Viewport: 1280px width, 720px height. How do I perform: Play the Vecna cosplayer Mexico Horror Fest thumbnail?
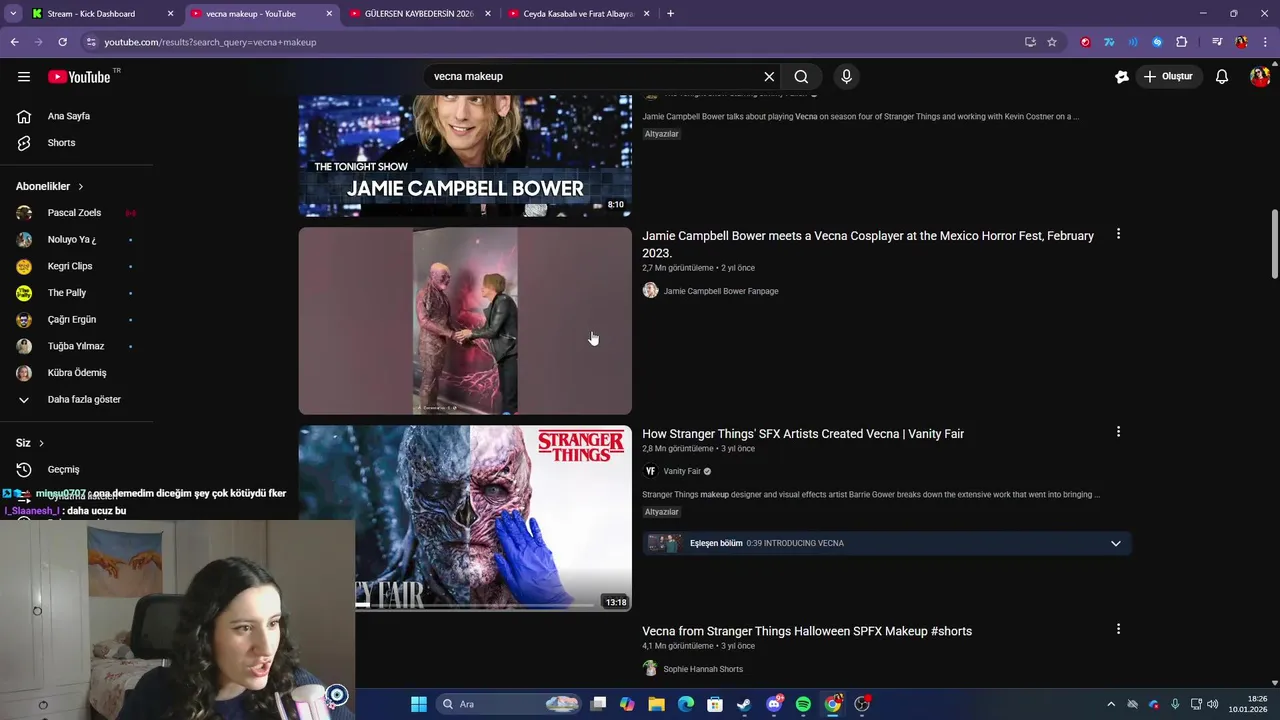point(465,321)
